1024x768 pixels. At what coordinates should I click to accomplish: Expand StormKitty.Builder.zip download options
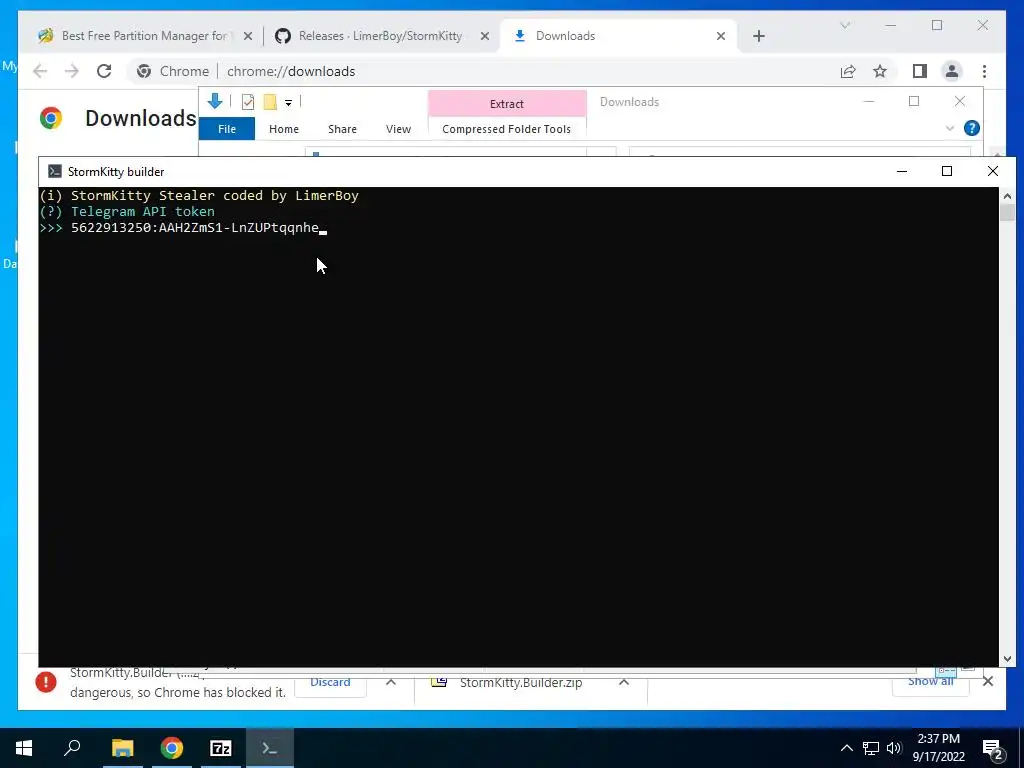624,682
